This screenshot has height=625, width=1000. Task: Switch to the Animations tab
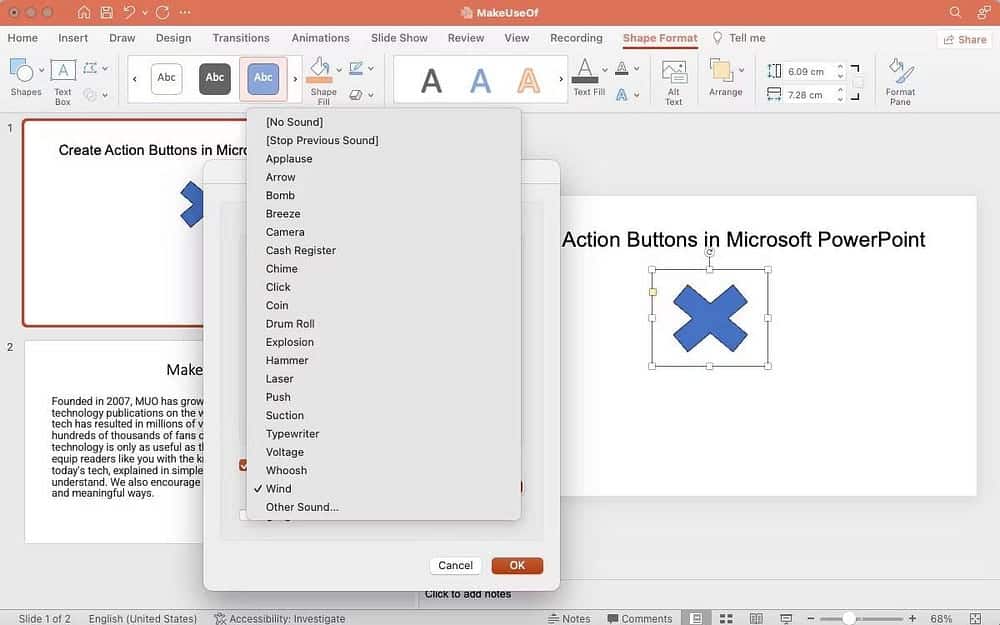pyautogui.click(x=320, y=37)
